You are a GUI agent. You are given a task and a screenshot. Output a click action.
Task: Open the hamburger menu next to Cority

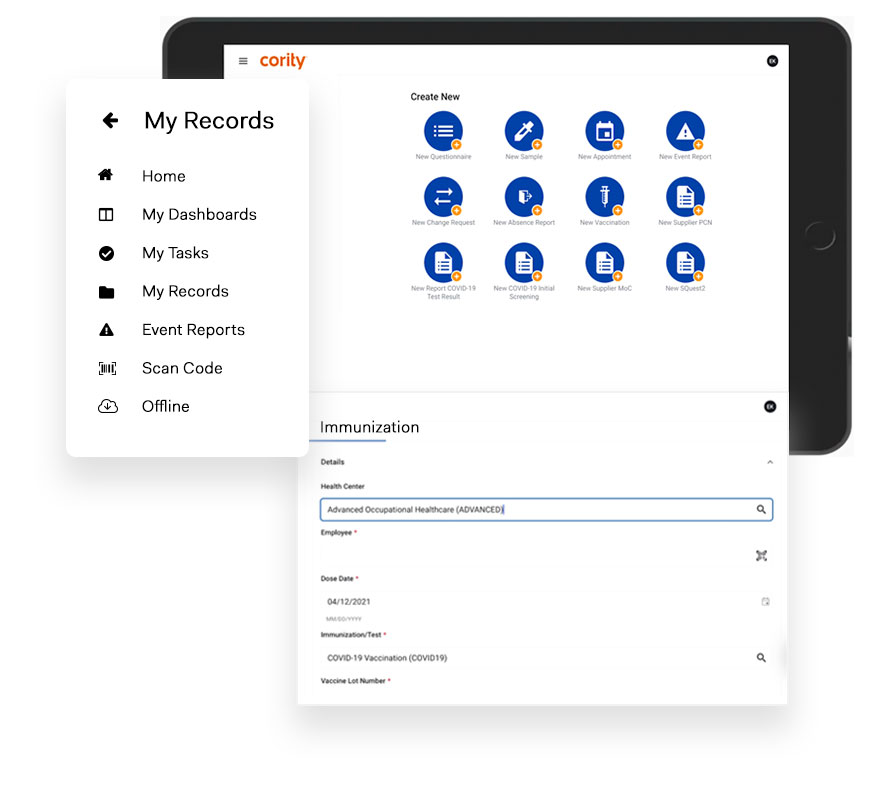[x=243, y=62]
